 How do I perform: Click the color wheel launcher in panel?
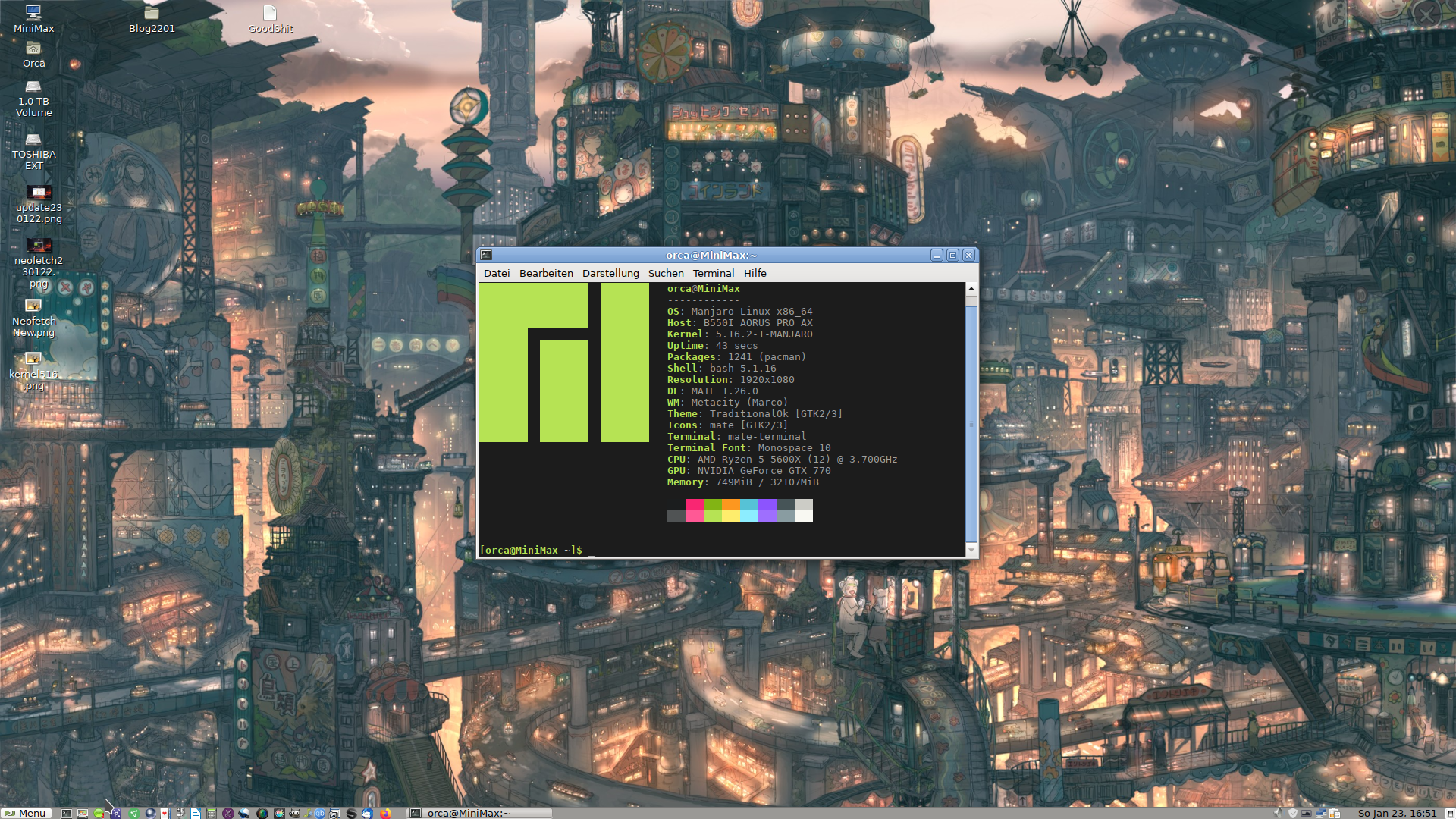(279, 813)
